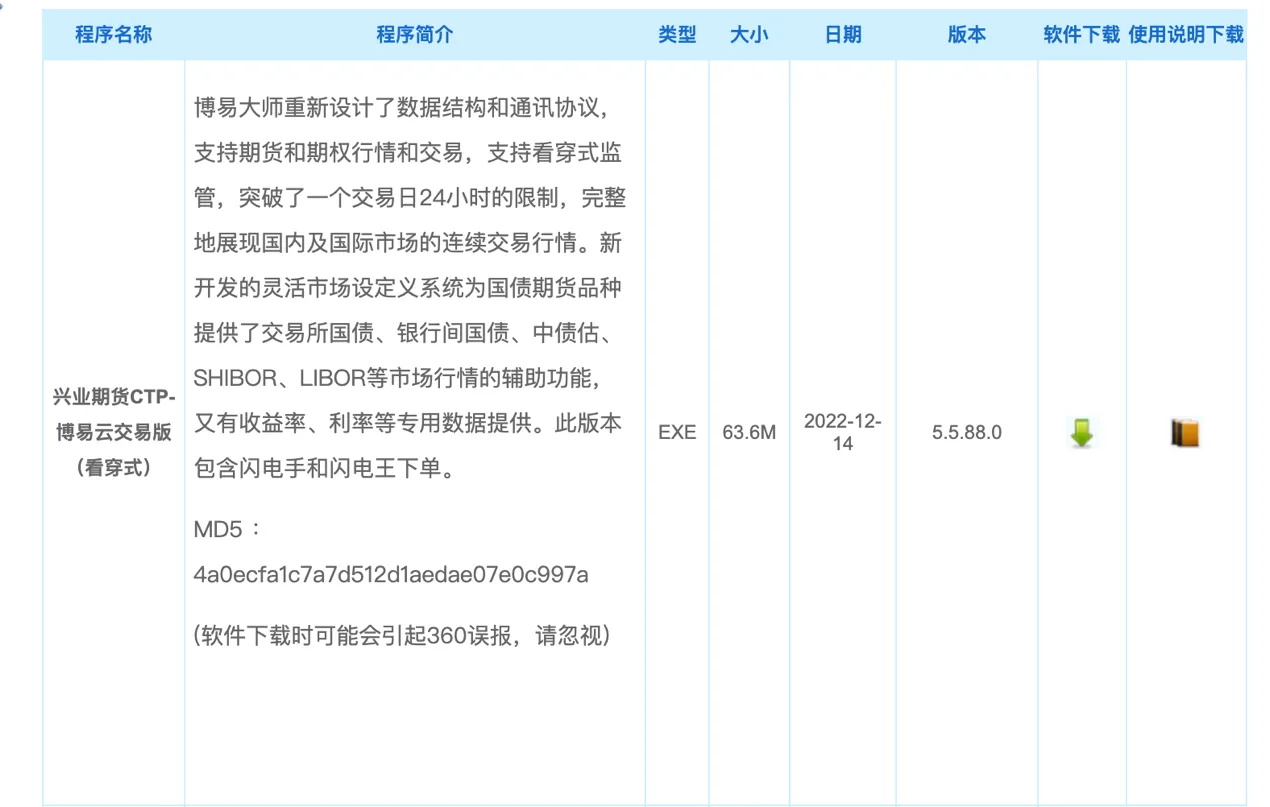Viewport: 1270px width, 807px height.
Task: Click the 360误报 notice text line
Action: pos(402,635)
